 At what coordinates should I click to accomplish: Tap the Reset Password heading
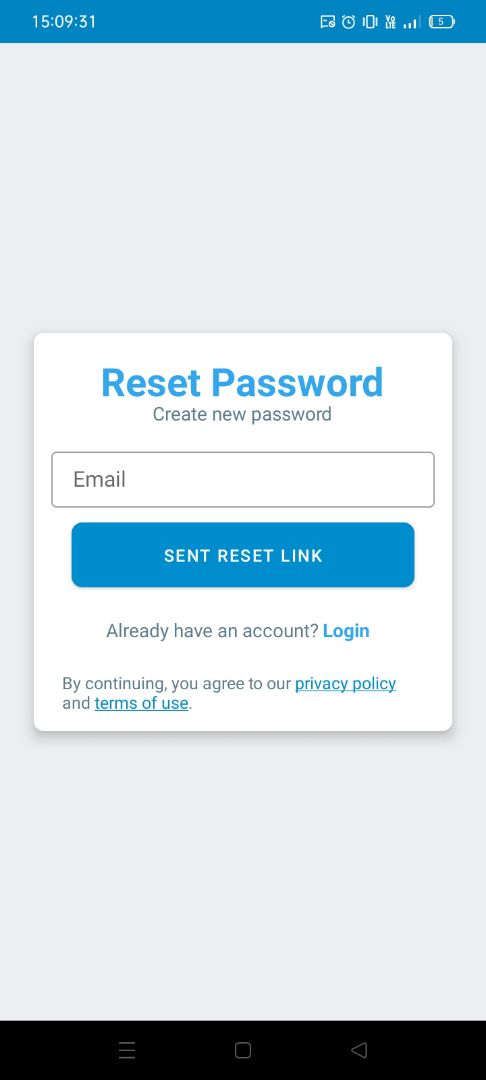[242, 383]
